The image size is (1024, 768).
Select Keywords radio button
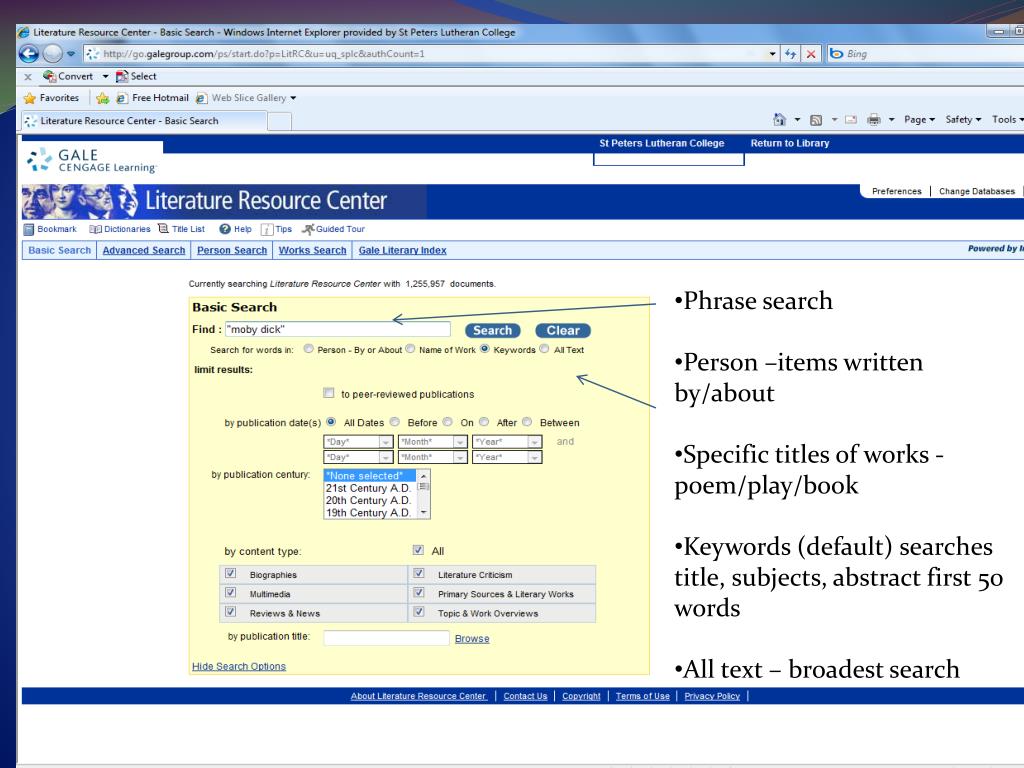coord(485,349)
